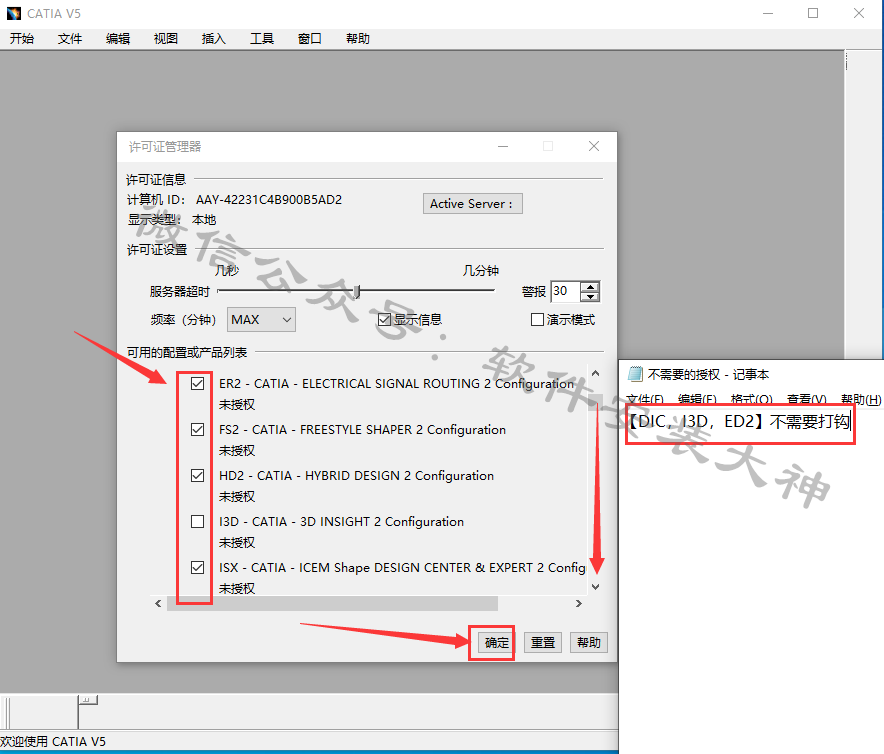Open the 窗口 menu in CATIA

tap(310, 38)
